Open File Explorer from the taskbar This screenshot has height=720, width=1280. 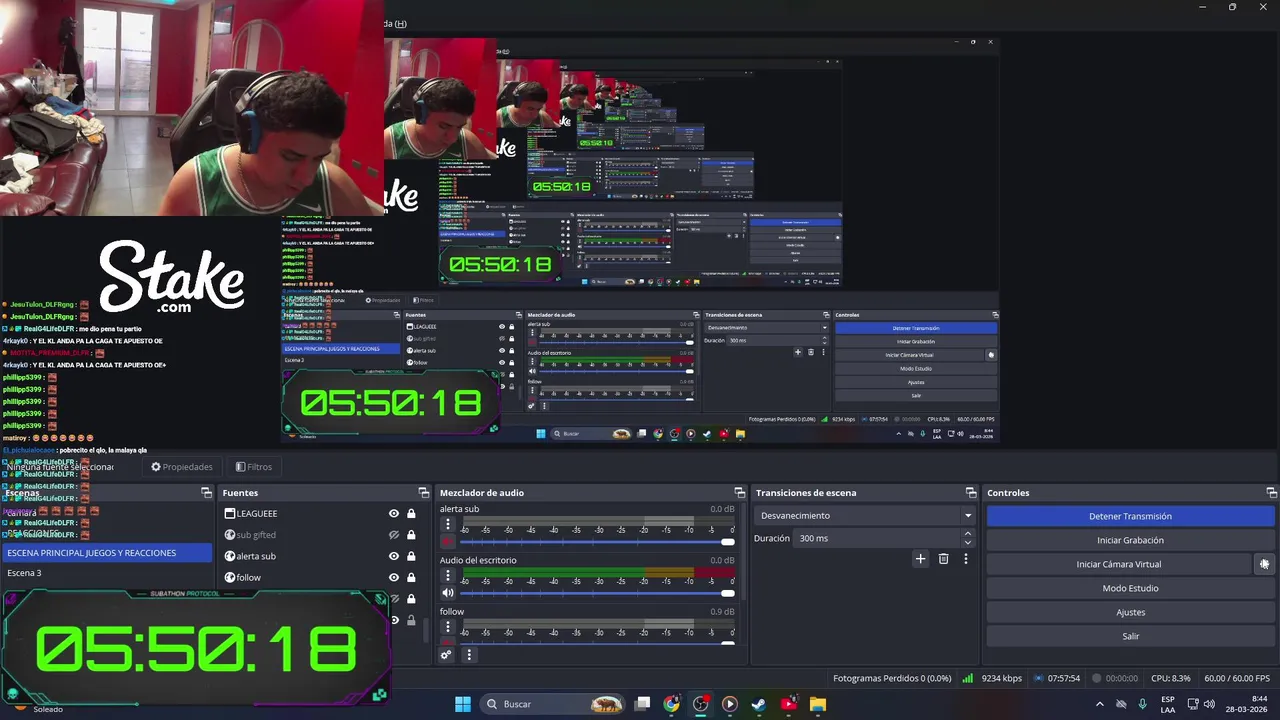click(817, 704)
